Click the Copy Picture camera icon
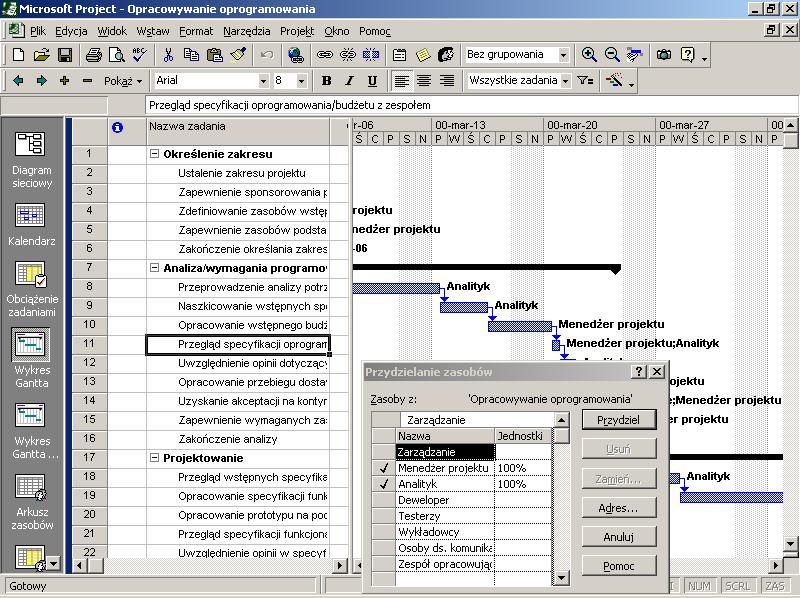This screenshot has width=800, height=598. click(664, 55)
